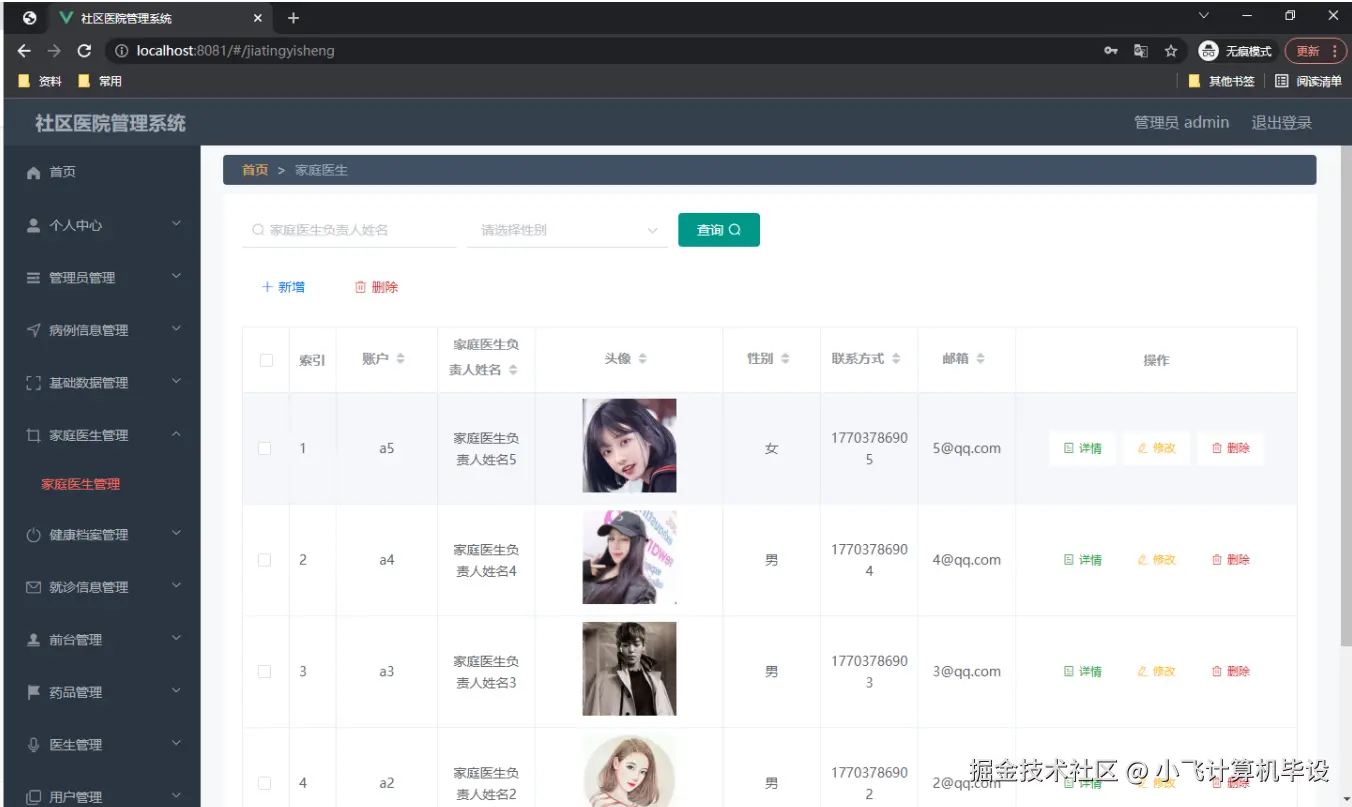Expand the 健康档案管理 sidebar menu
1352x807 pixels.
coord(176,533)
